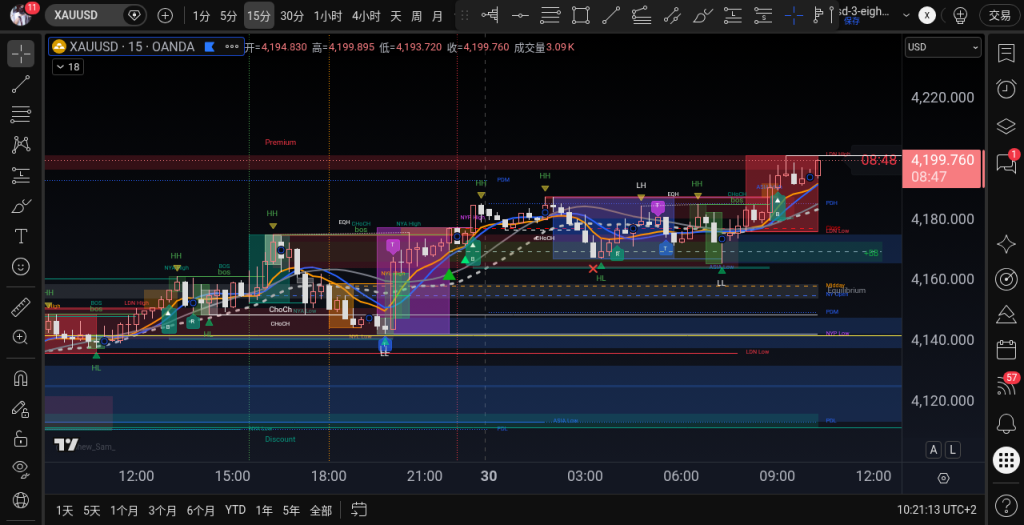Select the crosshair cursor tool
Image resolution: width=1024 pixels, height=525 pixels.
point(20,54)
